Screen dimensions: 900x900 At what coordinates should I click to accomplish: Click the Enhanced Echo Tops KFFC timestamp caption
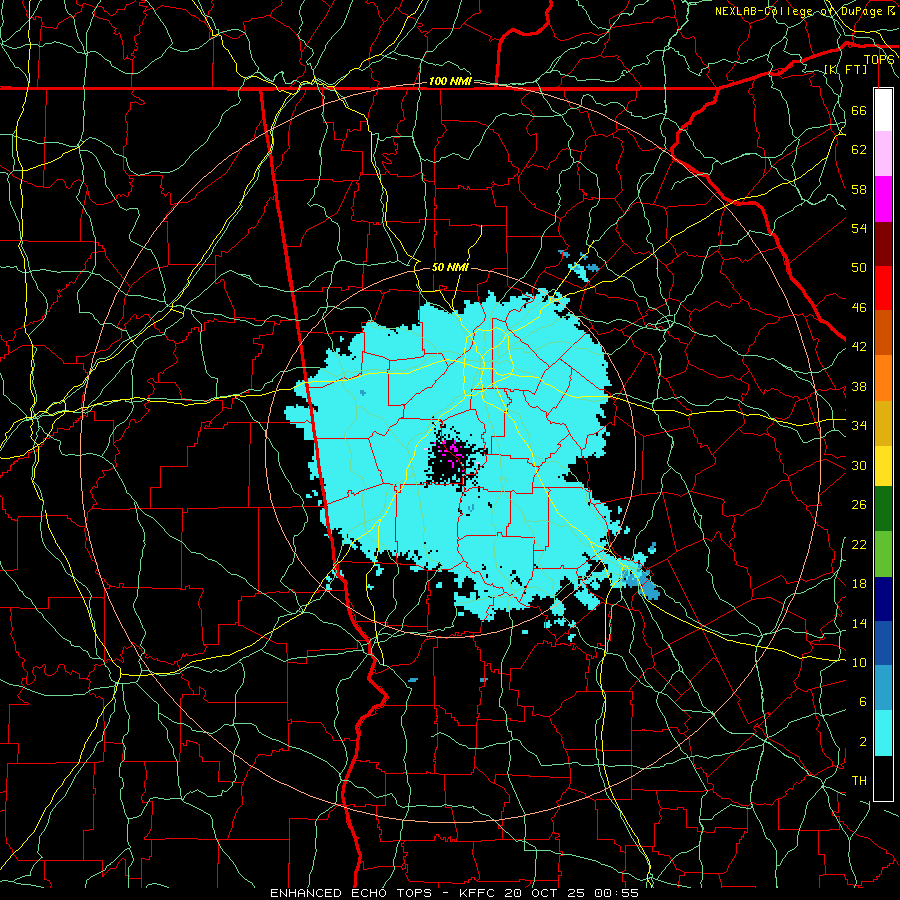coord(454,893)
